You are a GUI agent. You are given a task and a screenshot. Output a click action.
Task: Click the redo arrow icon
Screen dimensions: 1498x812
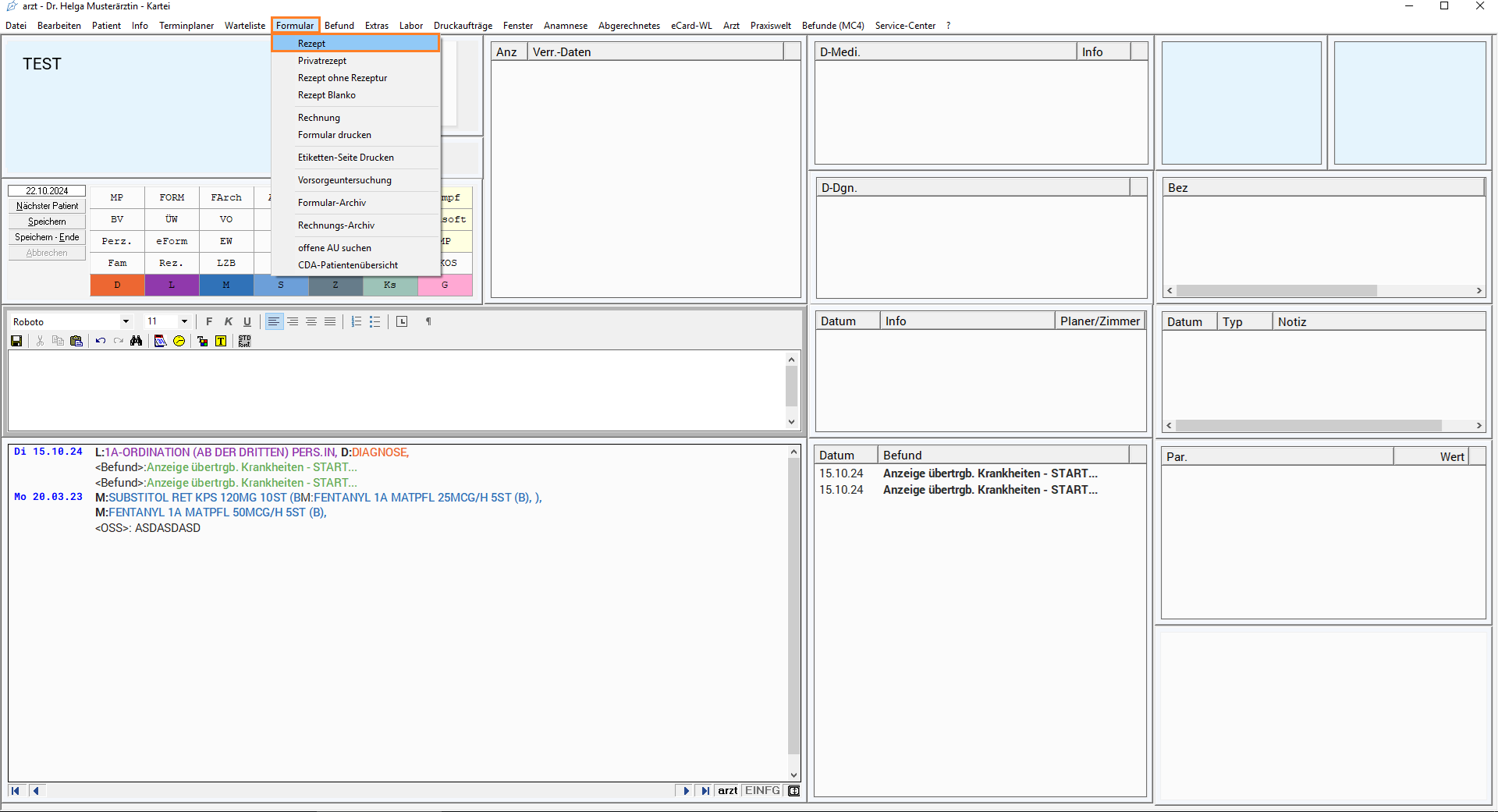(x=119, y=341)
